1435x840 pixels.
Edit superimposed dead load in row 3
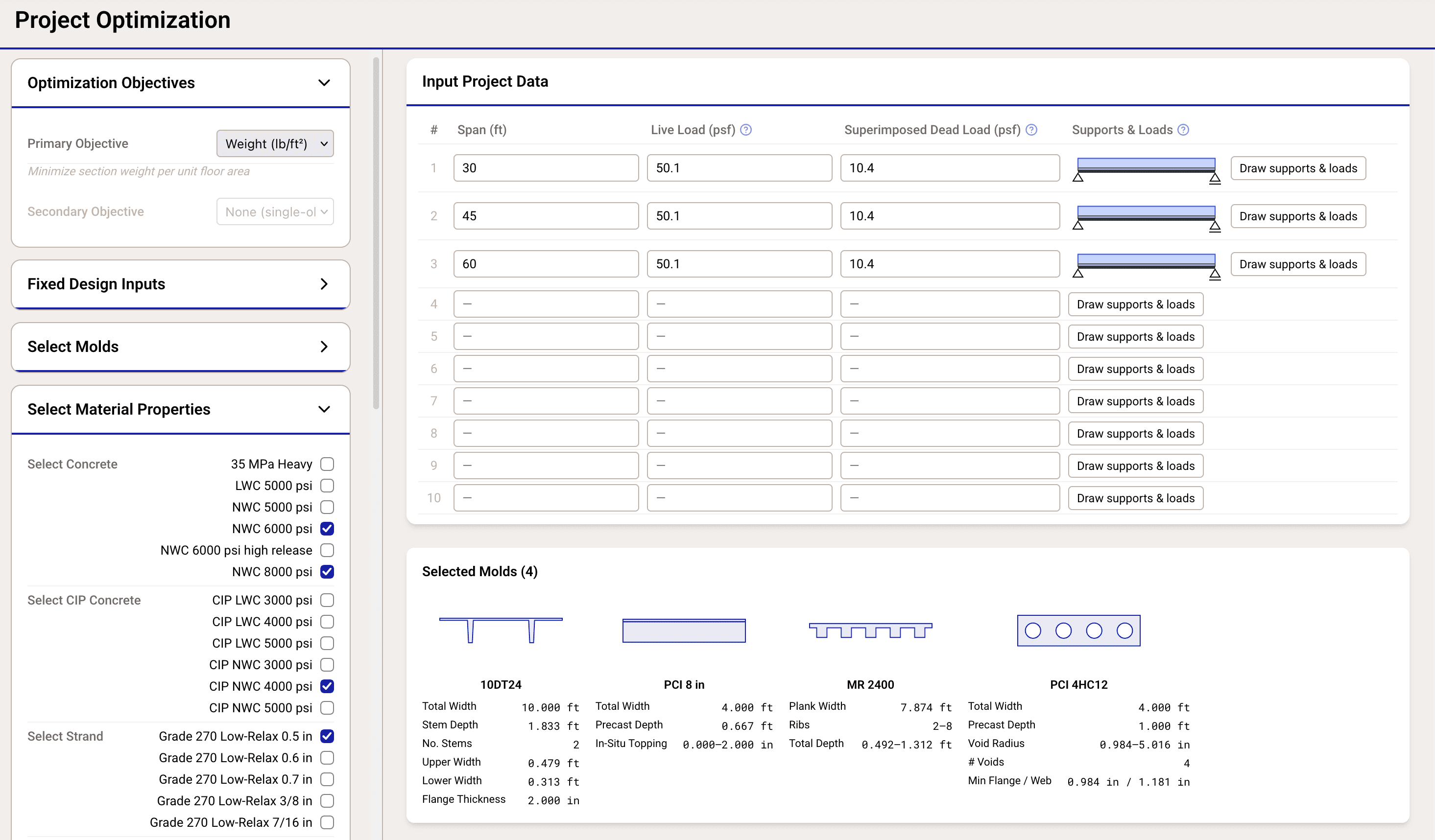pos(950,263)
